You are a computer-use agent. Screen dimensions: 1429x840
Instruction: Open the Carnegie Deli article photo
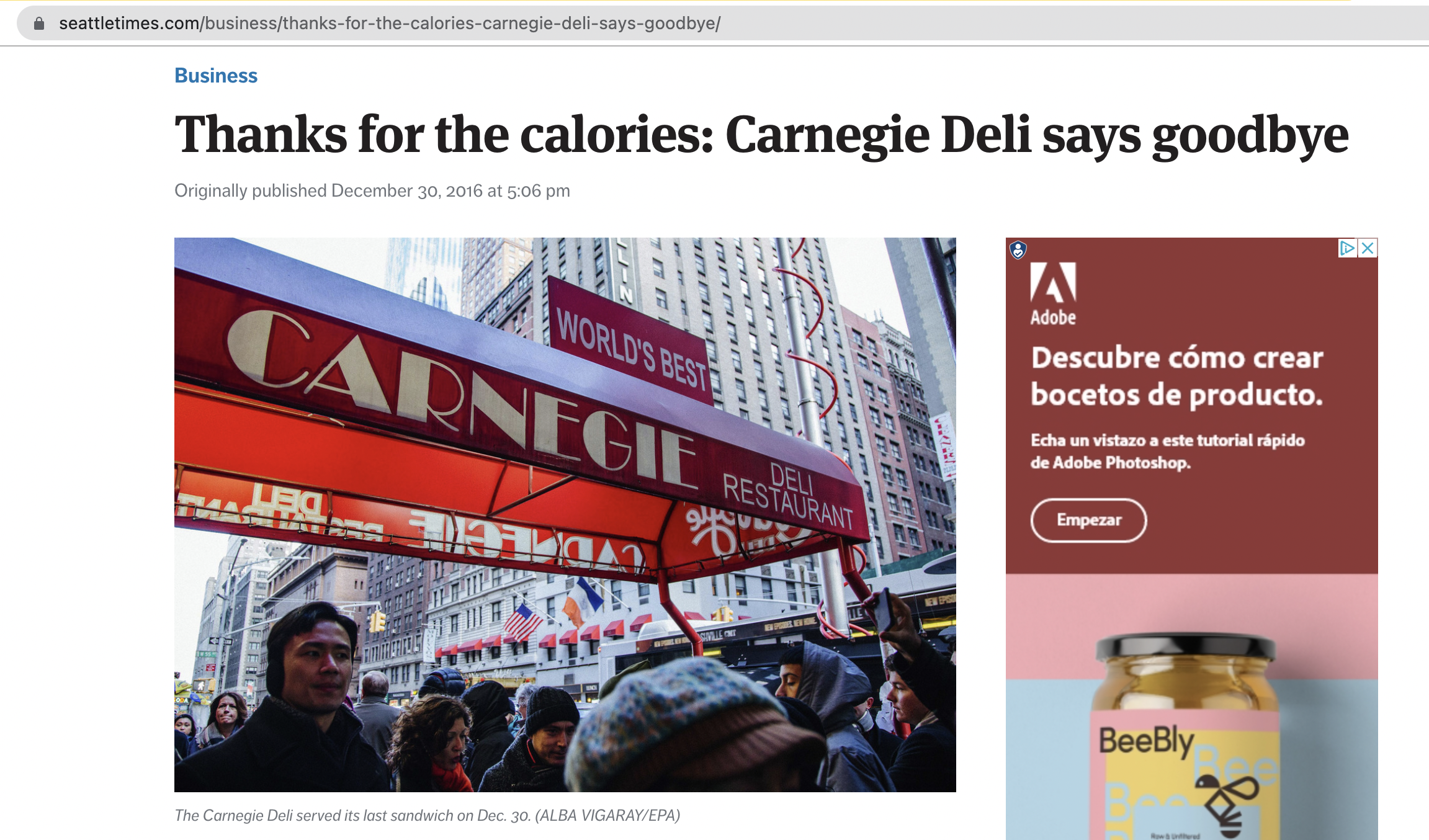point(565,514)
